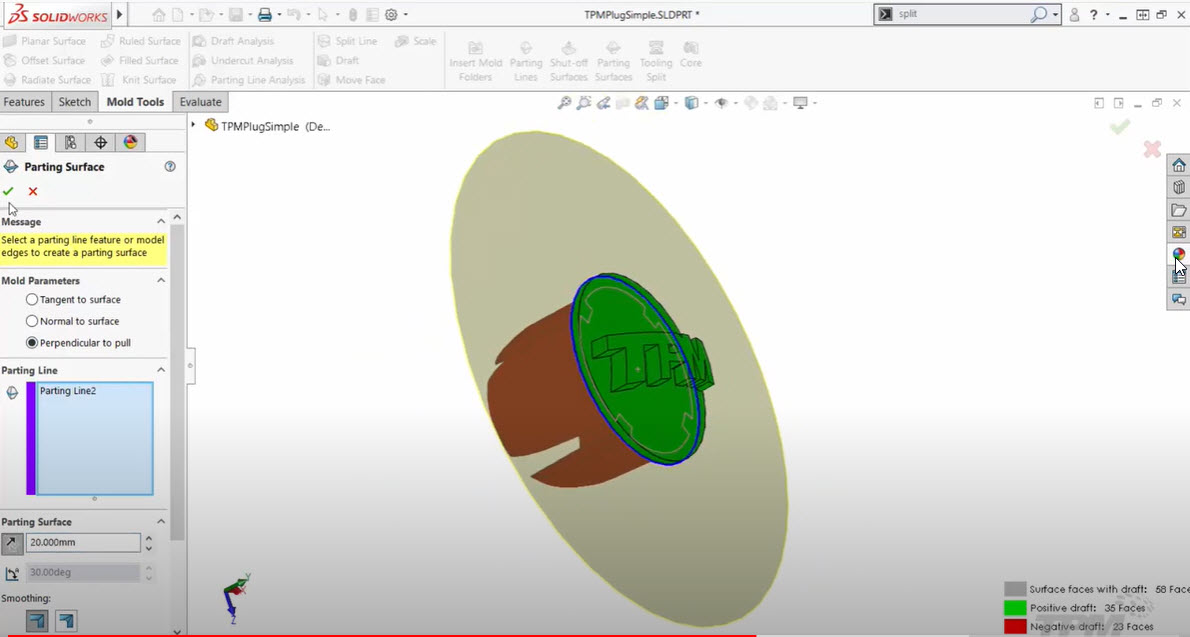Open the SOLIDWORKS Forum panel
The image size is (1190, 637).
pyautogui.click(x=1178, y=299)
